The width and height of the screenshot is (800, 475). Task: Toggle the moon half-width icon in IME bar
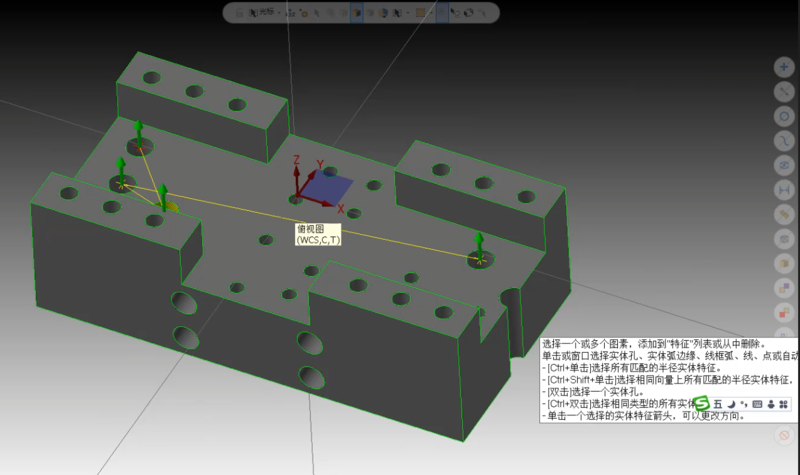click(x=731, y=404)
